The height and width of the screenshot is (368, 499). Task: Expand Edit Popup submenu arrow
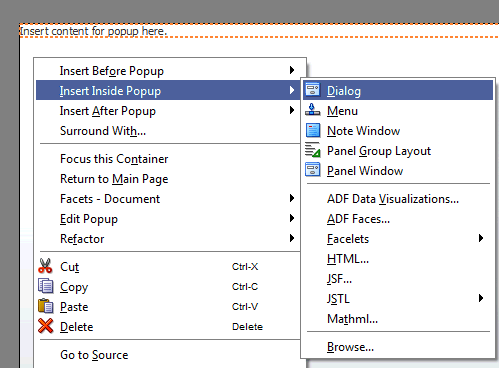click(292, 218)
